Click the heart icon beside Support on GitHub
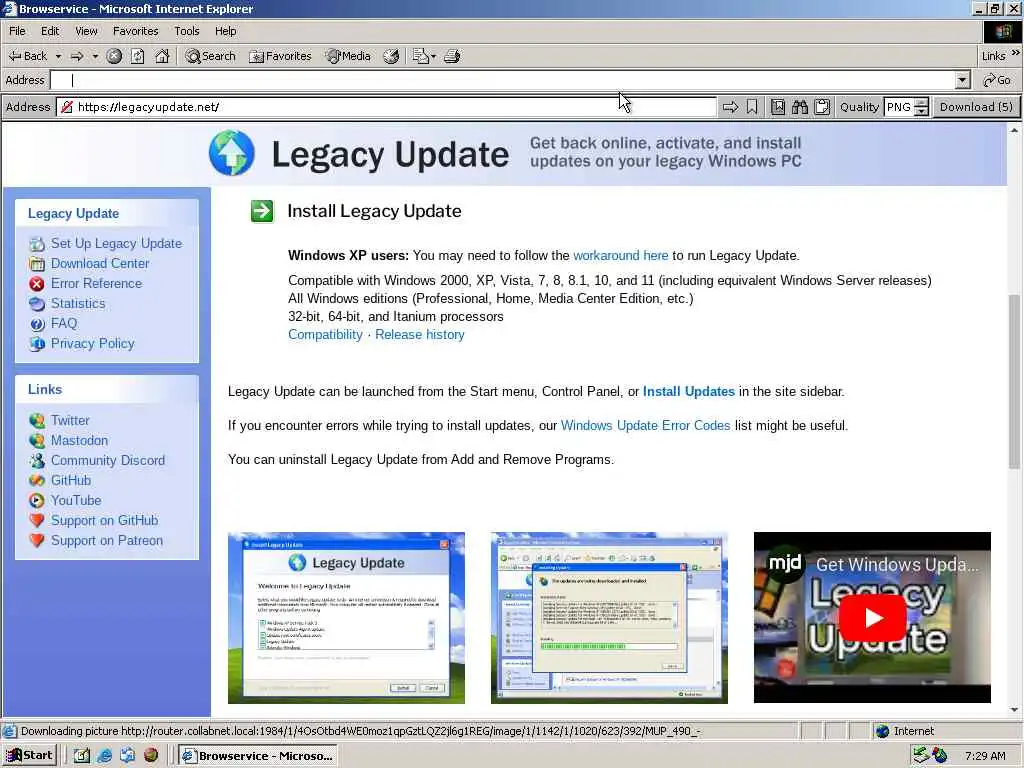1024x768 pixels. pyautogui.click(x=37, y=520)
